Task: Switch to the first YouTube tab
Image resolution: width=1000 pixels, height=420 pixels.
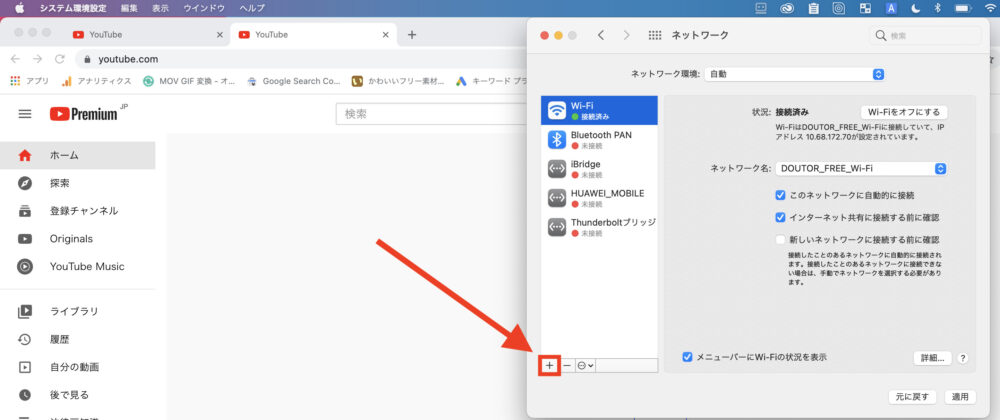Action: pos(147,35)
